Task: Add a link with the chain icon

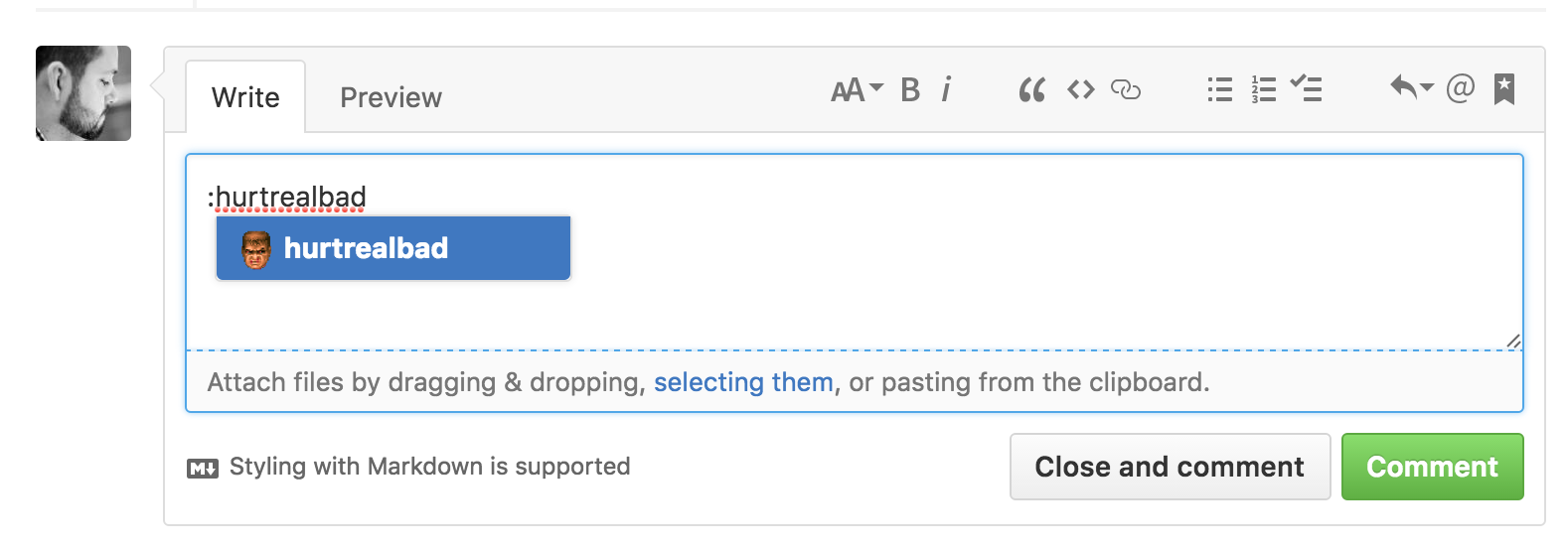Action: [x=1126, y=90]
